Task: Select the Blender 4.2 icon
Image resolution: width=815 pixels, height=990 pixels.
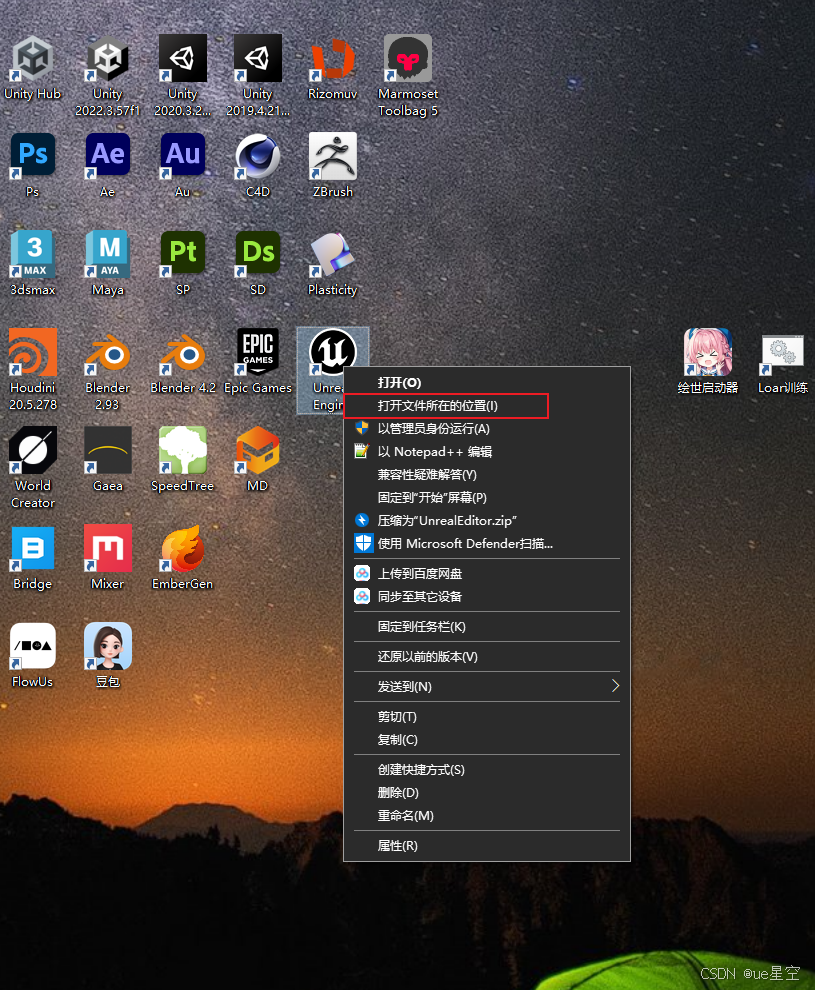Action: tap(182, 362)
